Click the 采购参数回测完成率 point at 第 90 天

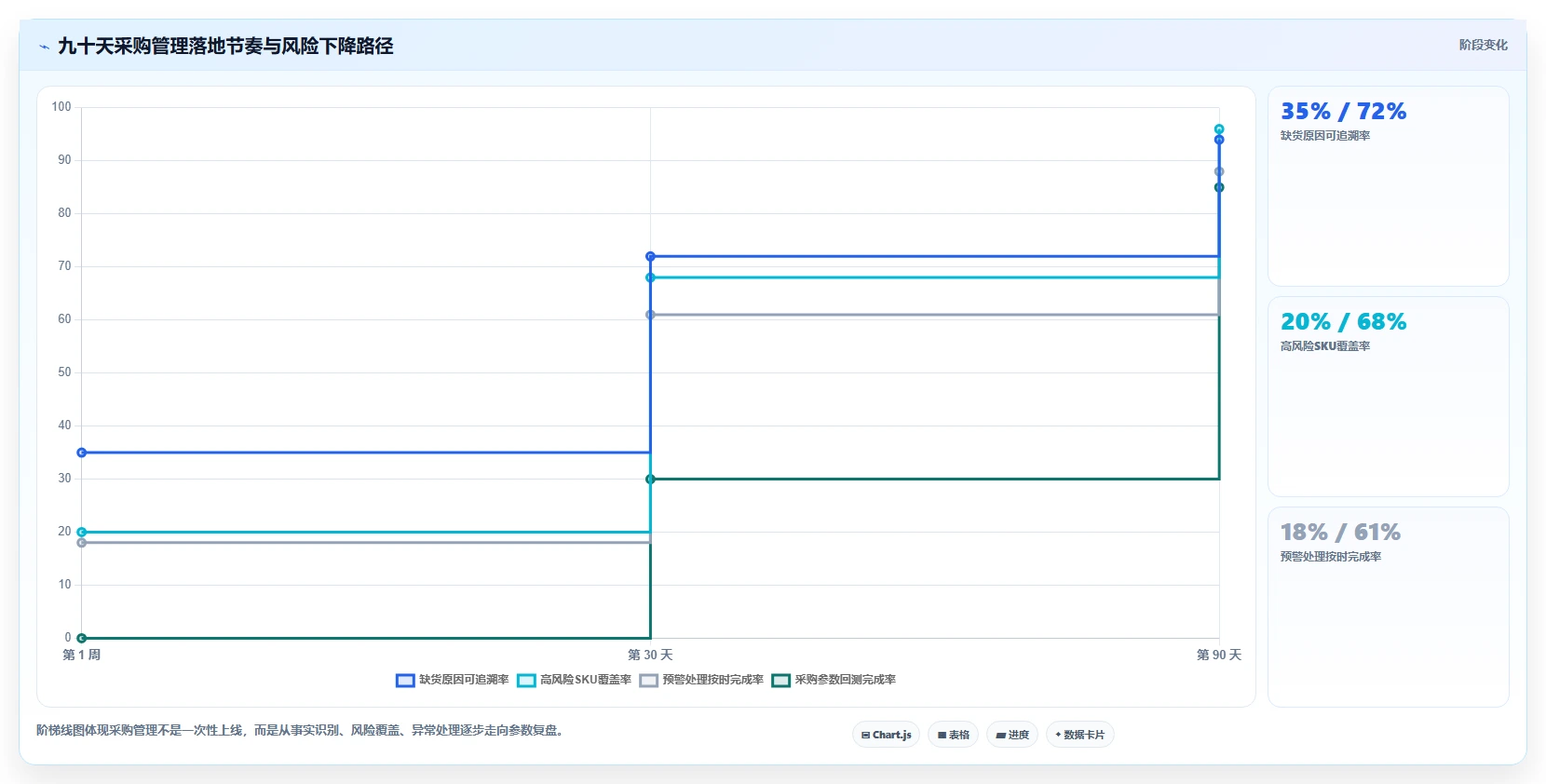click(1219, 187)
